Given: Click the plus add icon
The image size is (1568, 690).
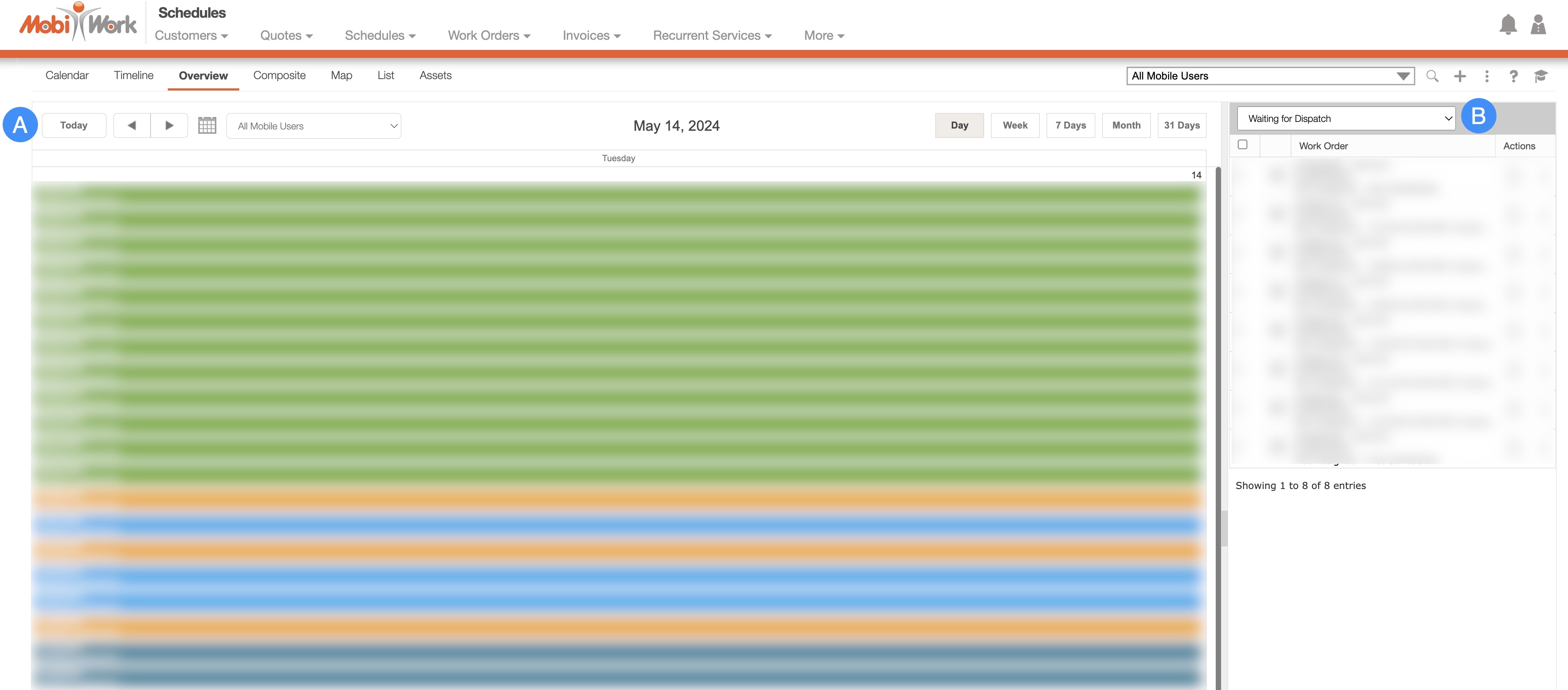Looking at the screenshot, I should [1460, 76].
